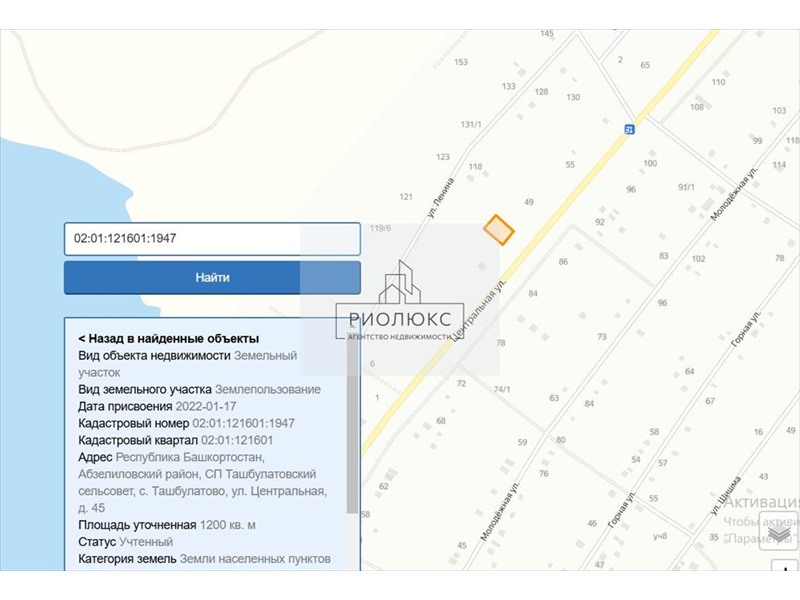Click the Центральная ул. street label

[x=479, y=309]
